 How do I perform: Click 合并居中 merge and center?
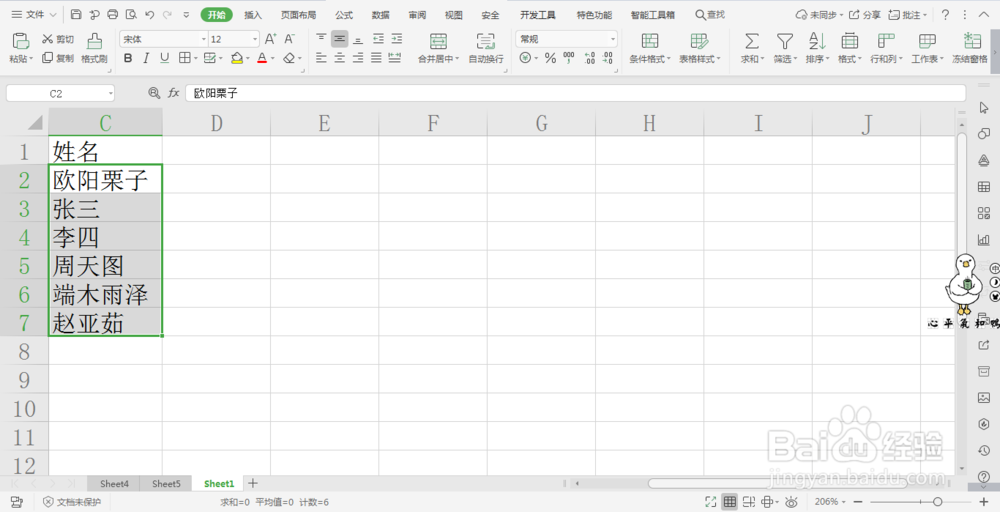[438, 48]
